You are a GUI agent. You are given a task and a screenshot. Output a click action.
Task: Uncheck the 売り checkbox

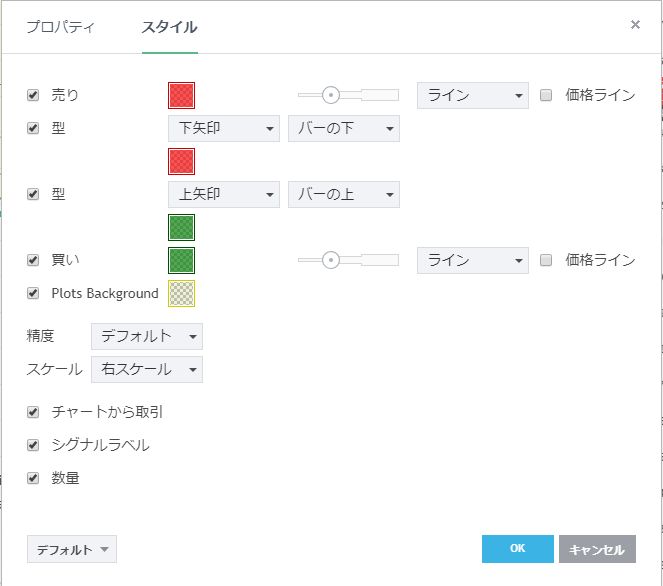click(33, 95)
